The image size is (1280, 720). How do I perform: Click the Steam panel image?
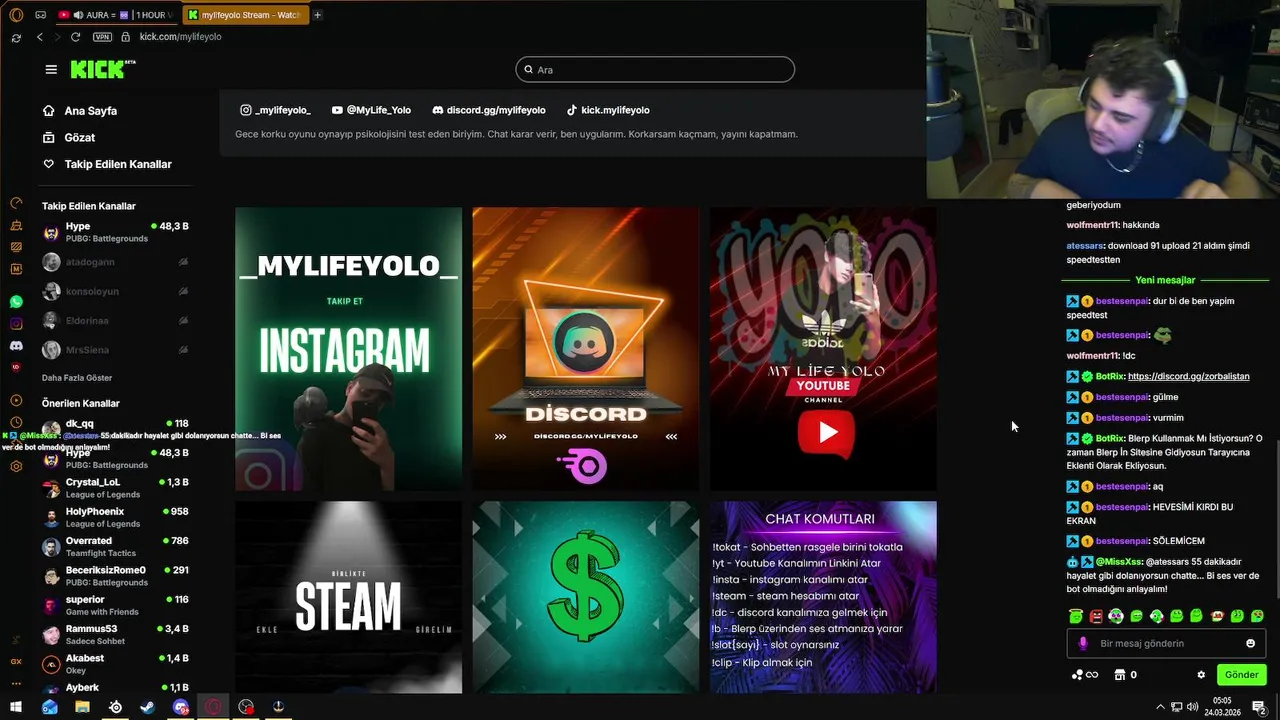(x=348, y=597)
